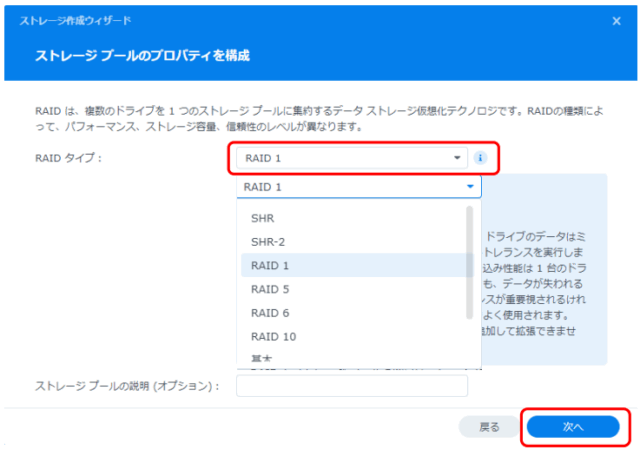Click the RAID タイプ label
The height and width of the screenshot is (456, 640).
click(x=68, y=158)
